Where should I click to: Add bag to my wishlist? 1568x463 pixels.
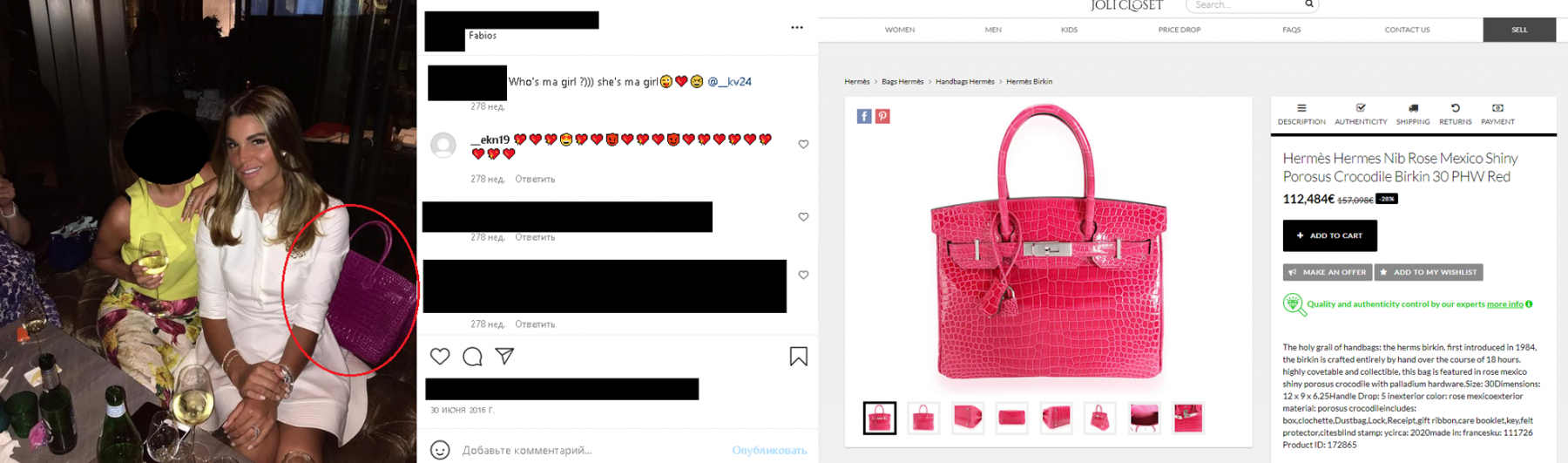point(1429,272)
